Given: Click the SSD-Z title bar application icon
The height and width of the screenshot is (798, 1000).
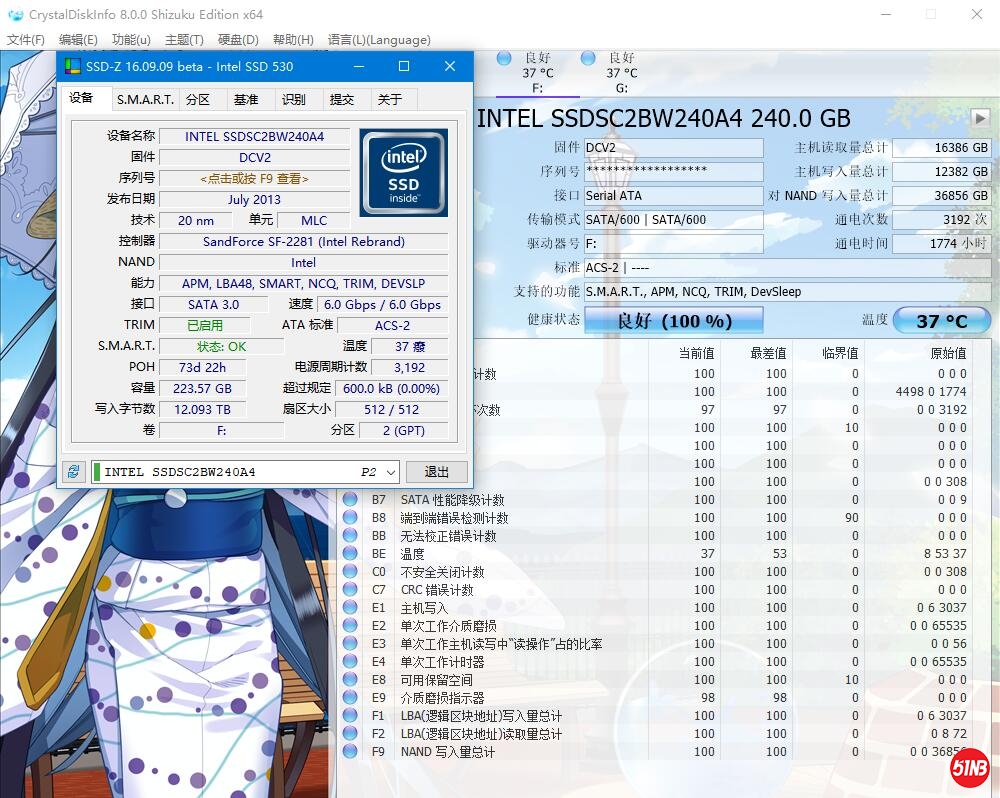Looking at the screenshot, I should [72, 66].
